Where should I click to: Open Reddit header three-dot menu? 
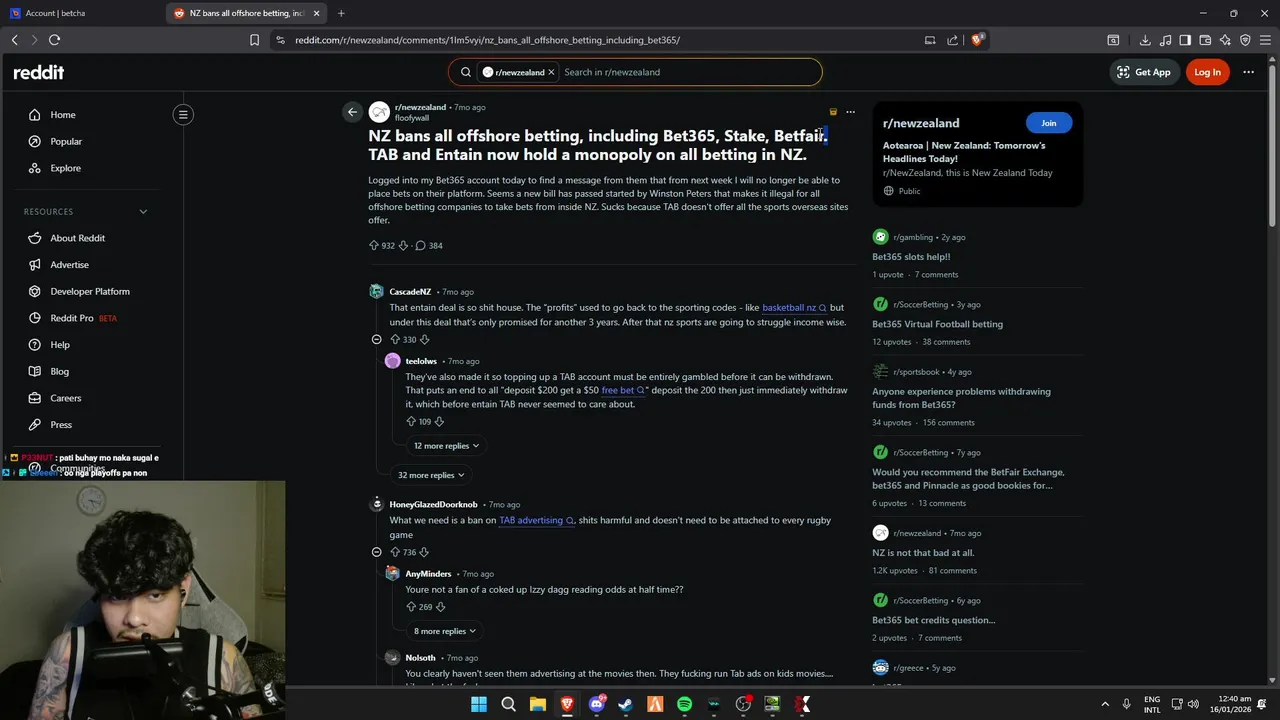[1248, 72]
